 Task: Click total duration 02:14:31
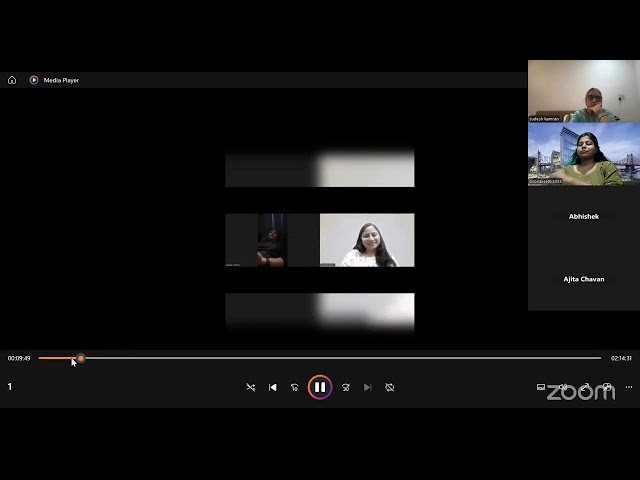click(x=621, y=358)
